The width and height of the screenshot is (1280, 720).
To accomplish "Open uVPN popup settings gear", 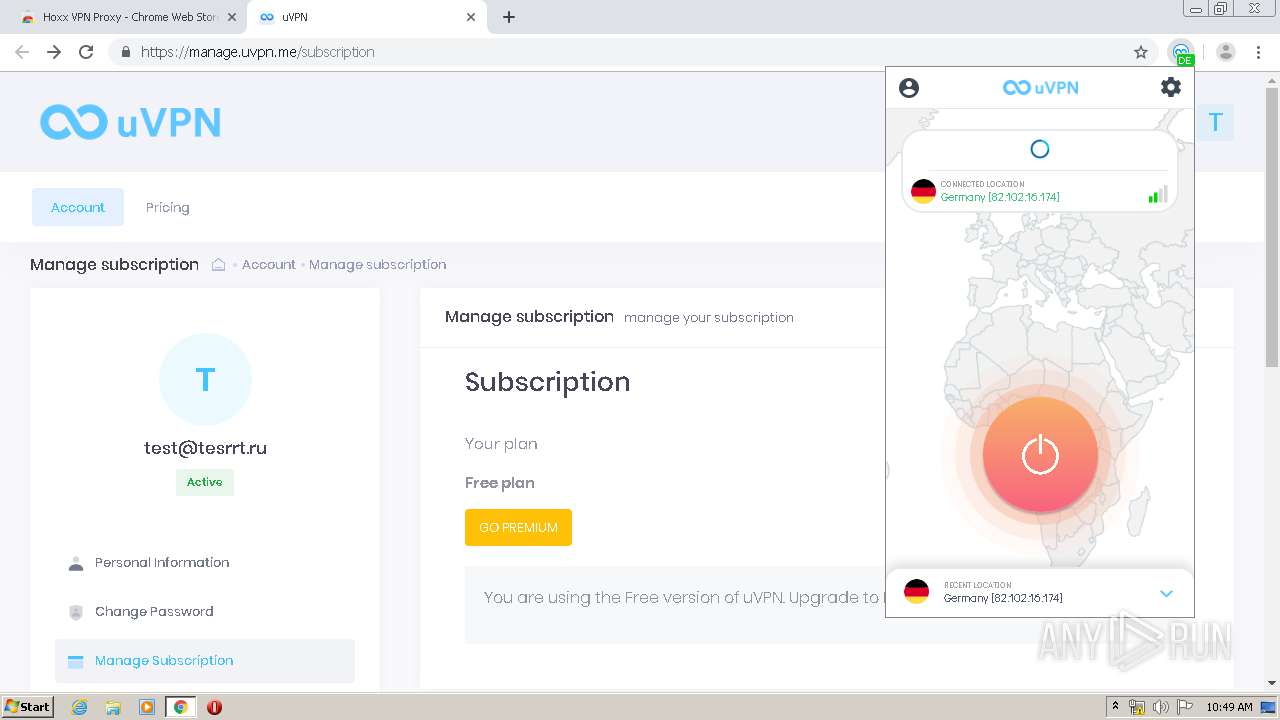I will pos(1170,87).
